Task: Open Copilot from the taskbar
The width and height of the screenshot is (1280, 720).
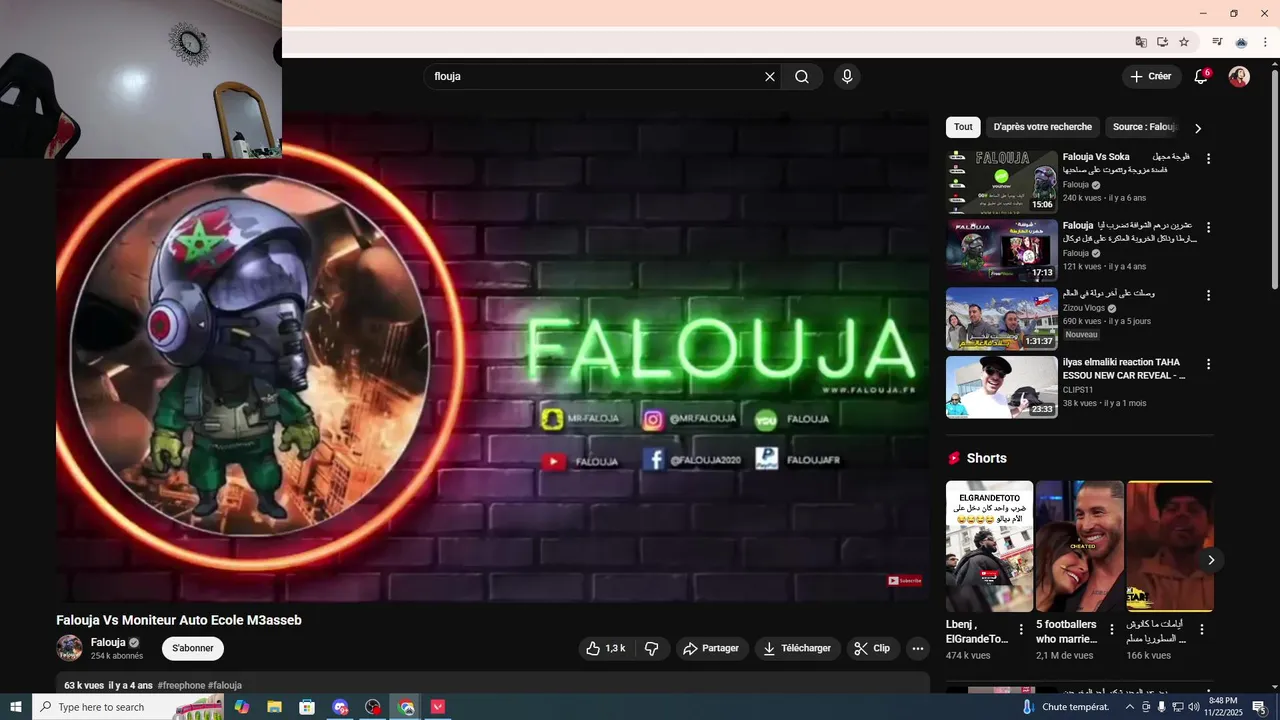Action: pyautogui.click(x=242, y=707)
